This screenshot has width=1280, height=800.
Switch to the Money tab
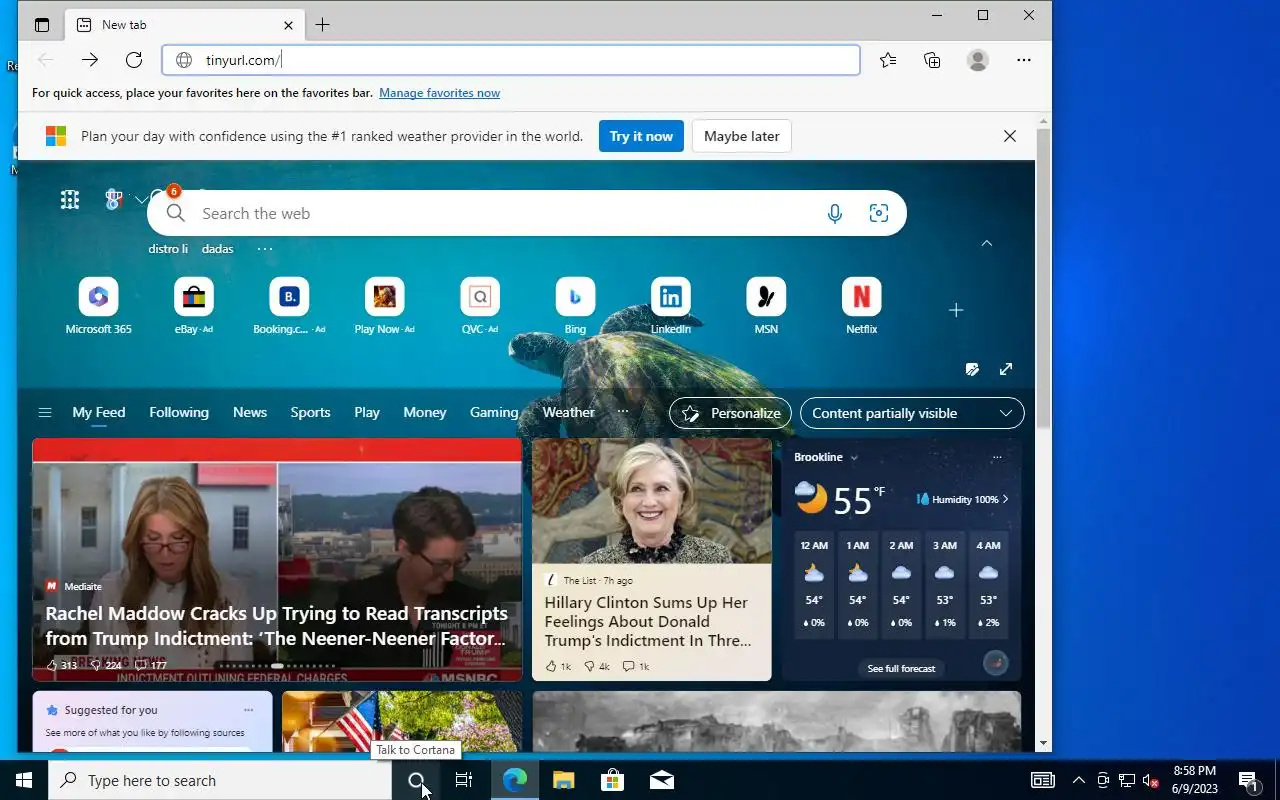pos(425,412)
